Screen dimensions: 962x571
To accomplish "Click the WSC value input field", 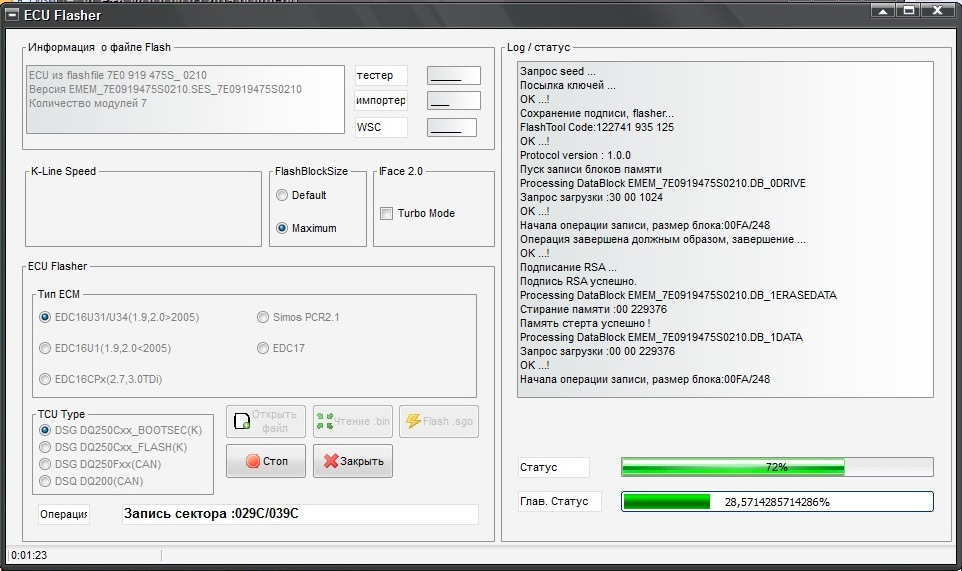I will [x=452, y=127].
